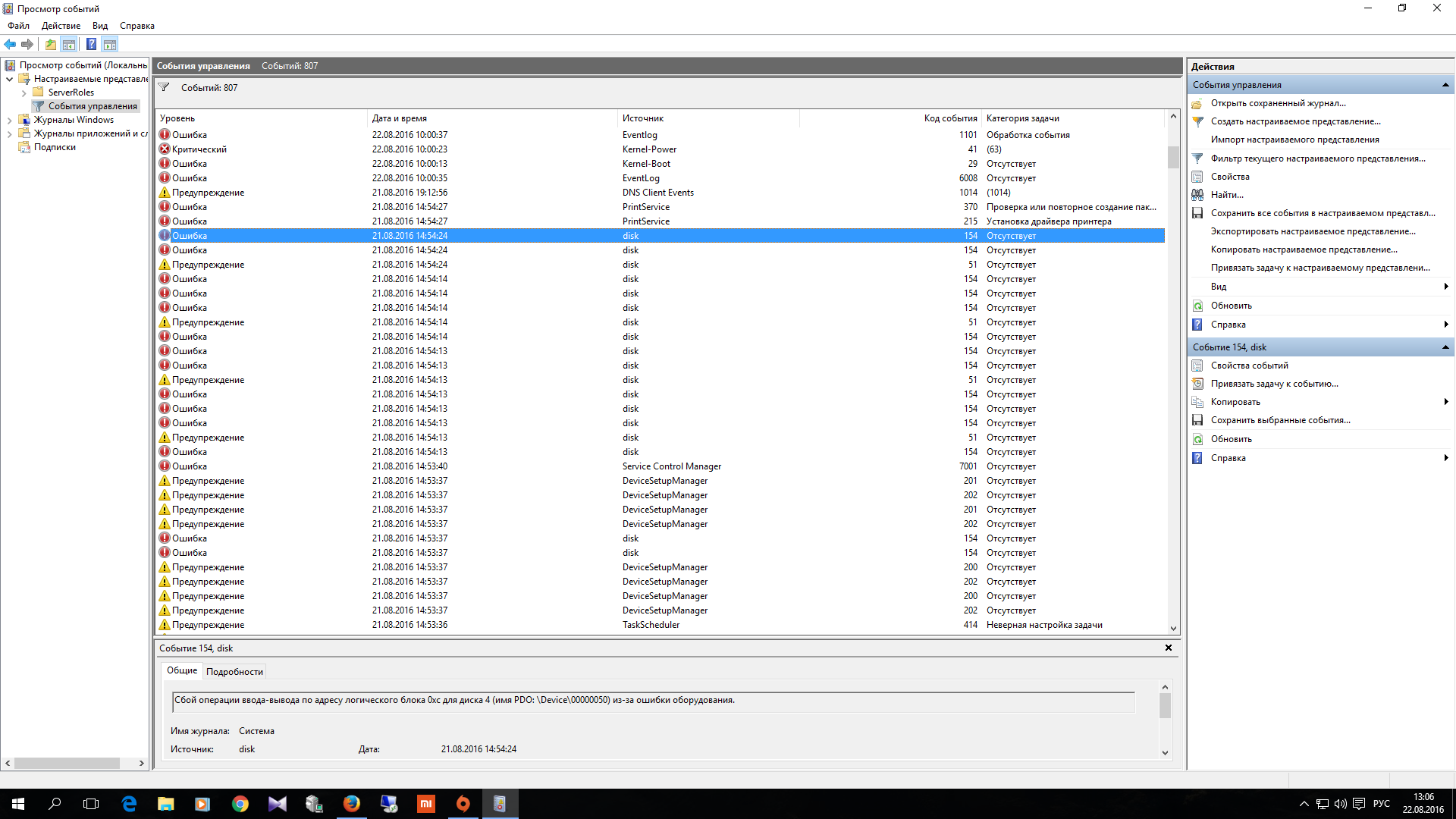Image resolution: width=1456 pixels, height=819 pixels.
Task: Open Firefox from the taskbar
Action: (351, 804)
